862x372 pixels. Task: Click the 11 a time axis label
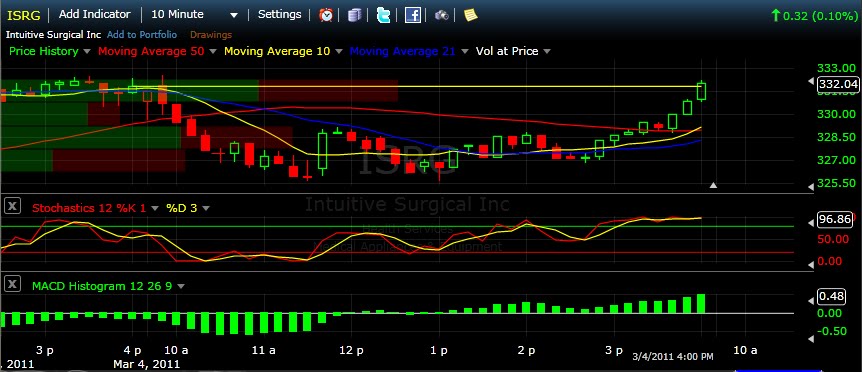(x=263, y=350)
